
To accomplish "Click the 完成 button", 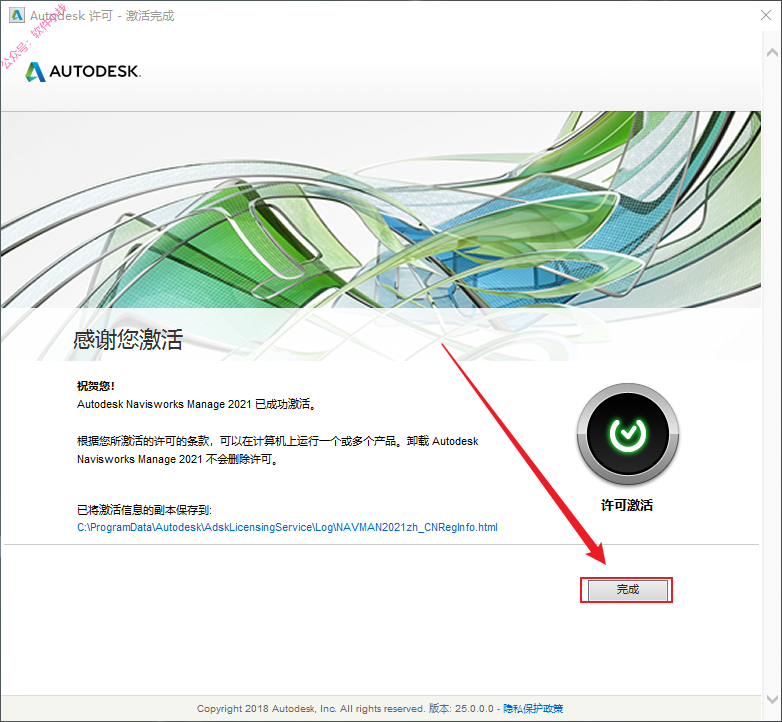I will click(627, 590).
